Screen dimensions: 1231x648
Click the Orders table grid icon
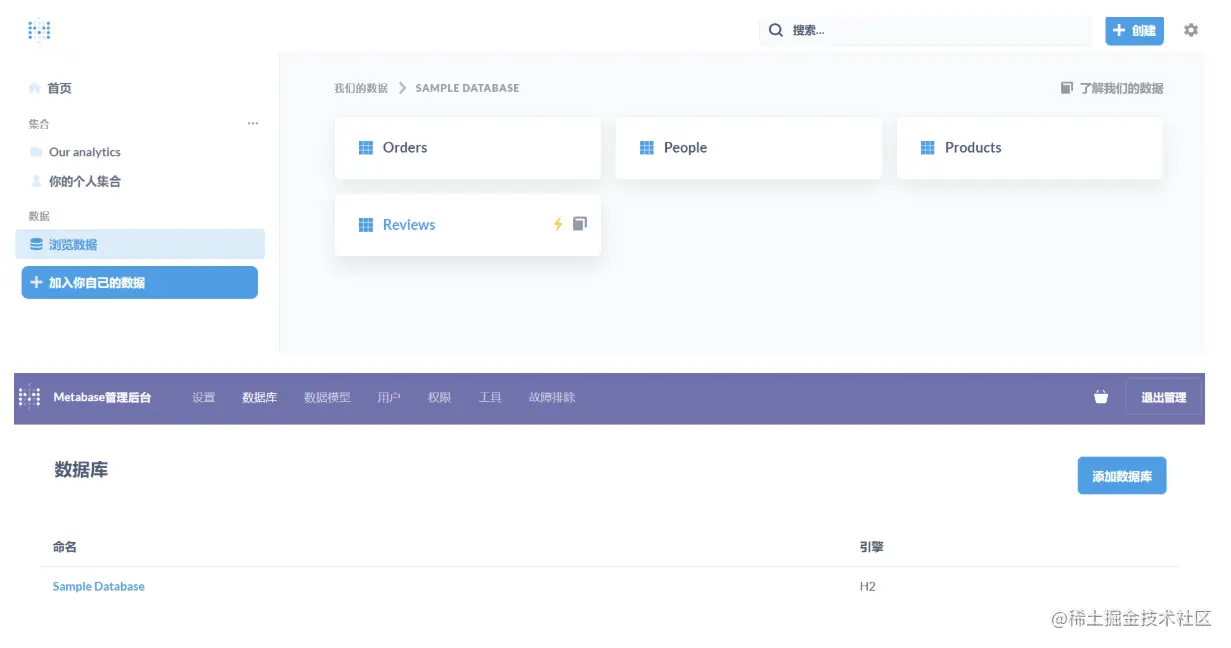coord(366,148)
